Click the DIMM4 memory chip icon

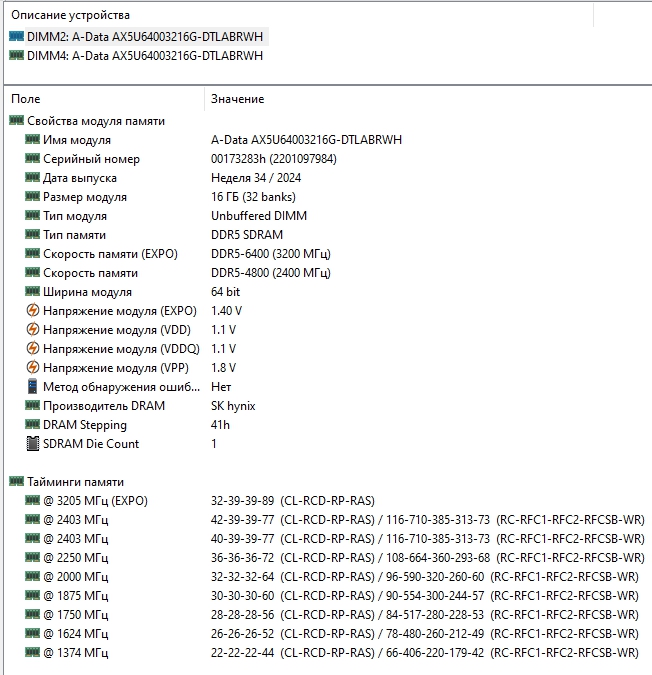click(x=16, y=55)
